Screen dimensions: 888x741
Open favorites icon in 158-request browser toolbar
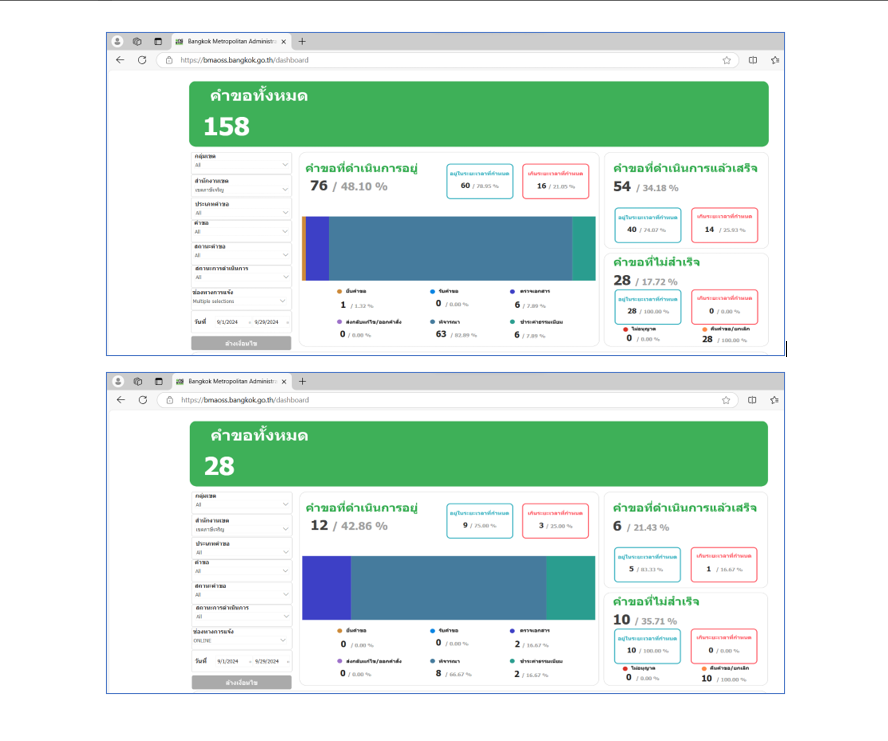(775, 60)
